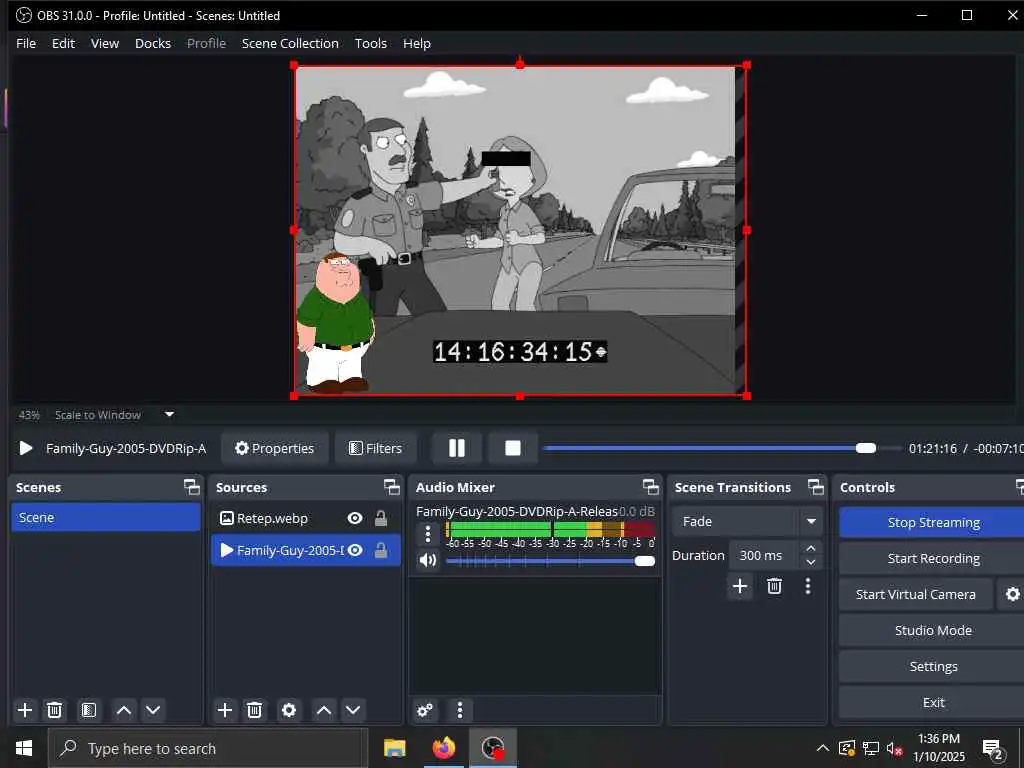Select Scene in the Scenes list
The image size is (1024, 768).
point(106,517)
